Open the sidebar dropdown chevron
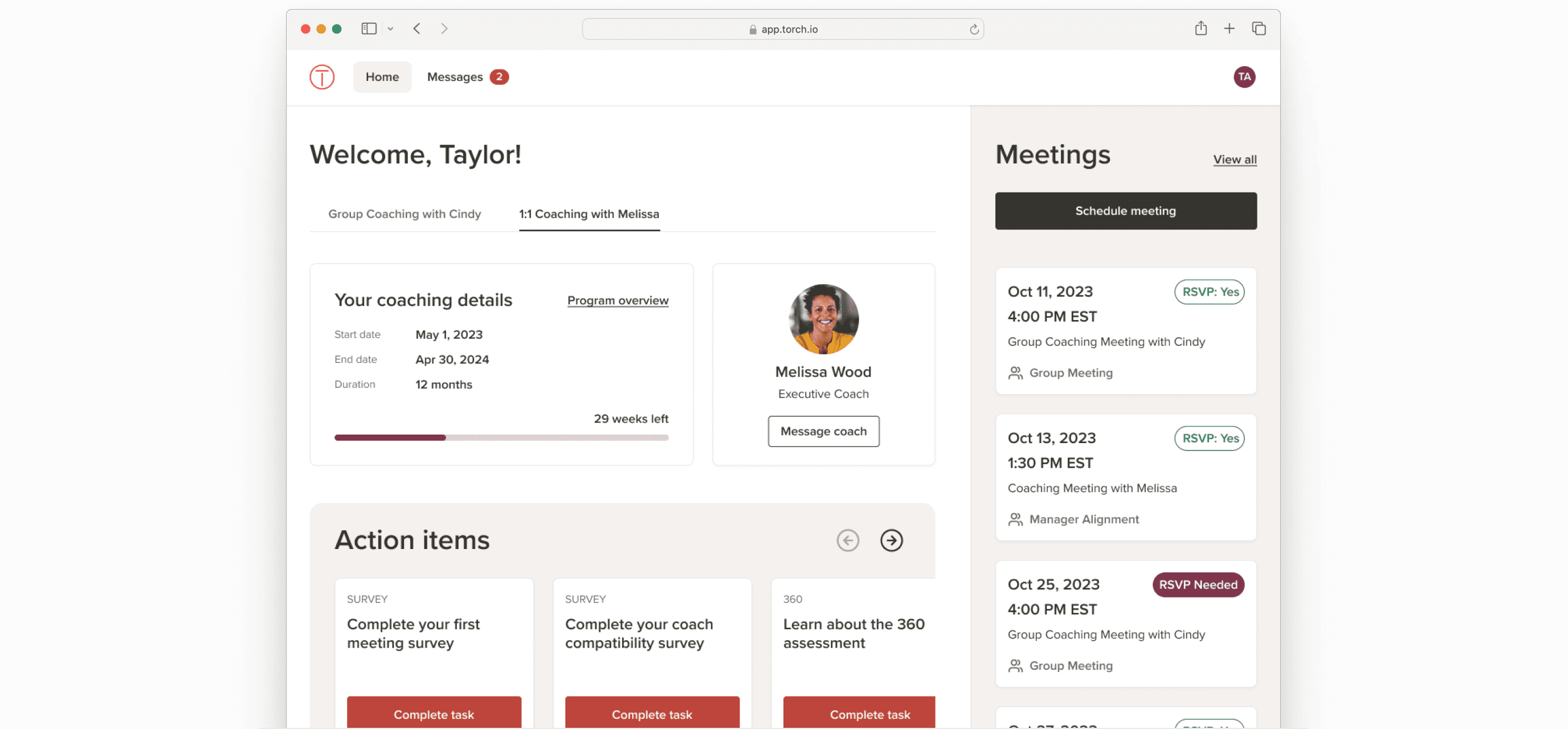Screen dimensions: 1568x729 [x=391, y=28]
